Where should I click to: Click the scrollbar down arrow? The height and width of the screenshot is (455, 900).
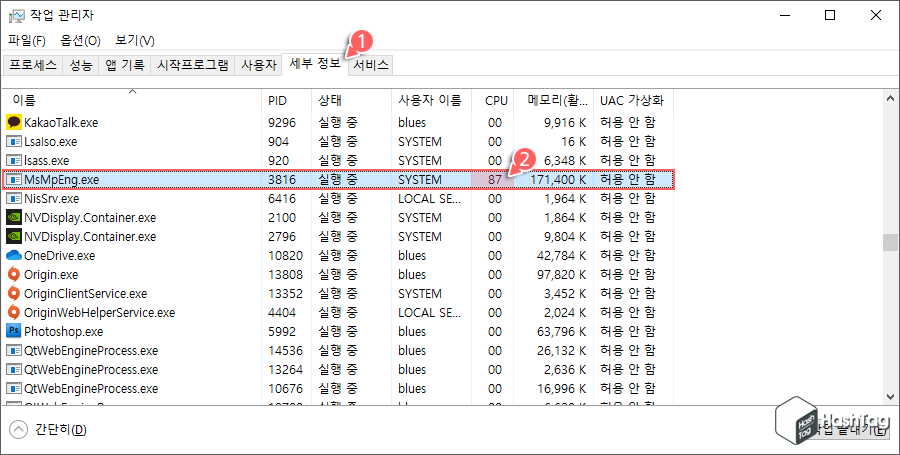pyautogui.click(x=890, y=396)
